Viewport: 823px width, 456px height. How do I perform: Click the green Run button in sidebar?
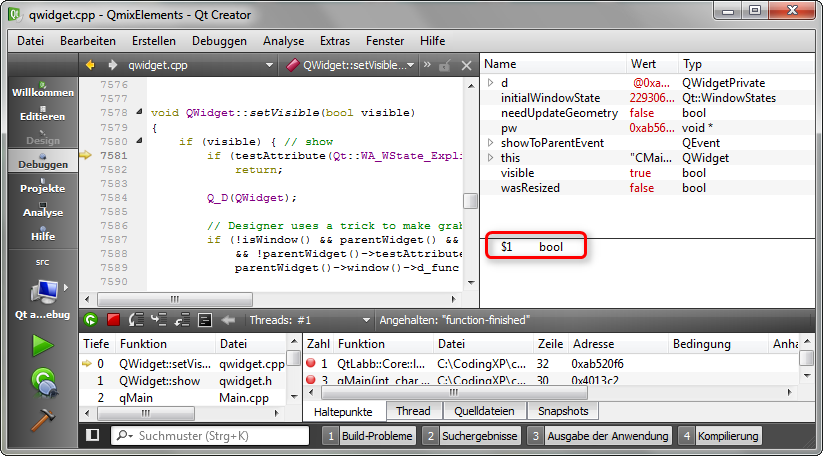pyautogui.click(x=42, y=345)
